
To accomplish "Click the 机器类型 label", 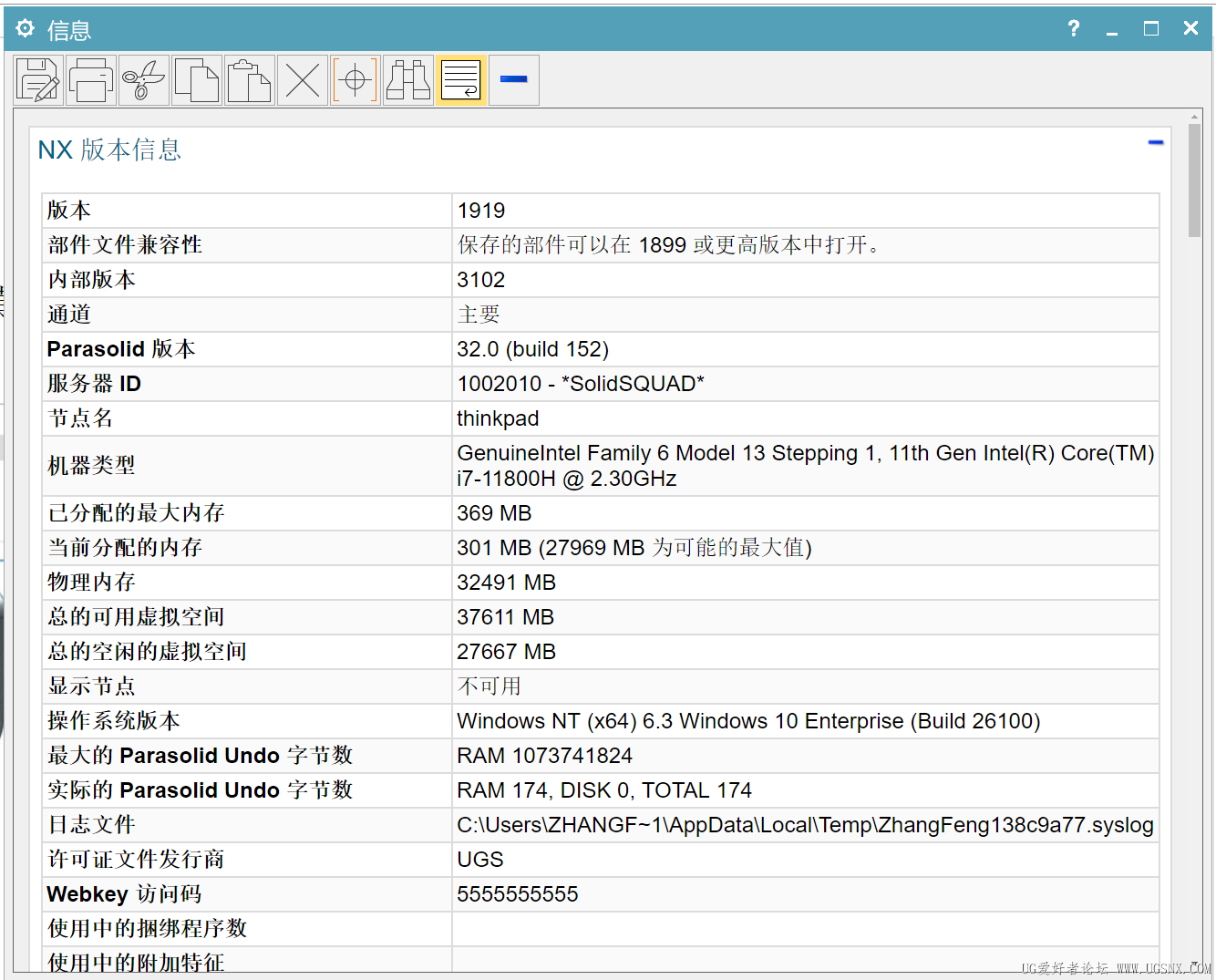I will (91, 466).
